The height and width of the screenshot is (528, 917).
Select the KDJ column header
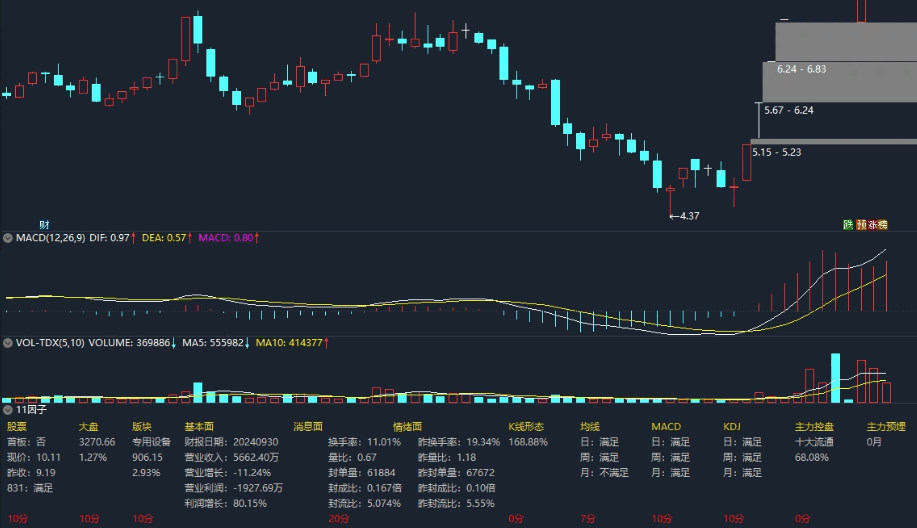(732, 427)
